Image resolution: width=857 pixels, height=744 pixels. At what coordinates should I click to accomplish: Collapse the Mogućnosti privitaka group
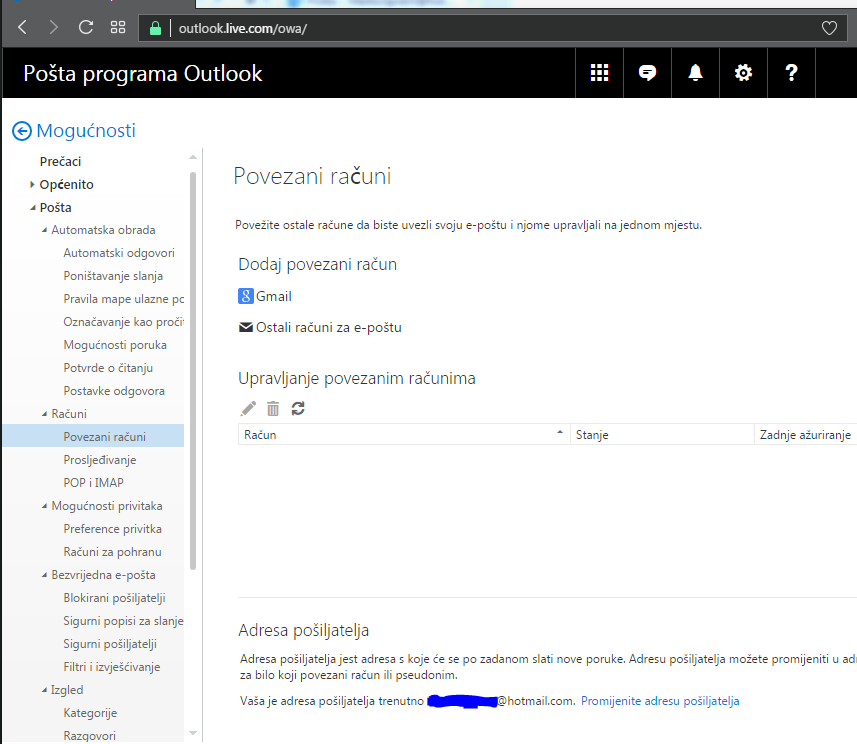point(44,506)
